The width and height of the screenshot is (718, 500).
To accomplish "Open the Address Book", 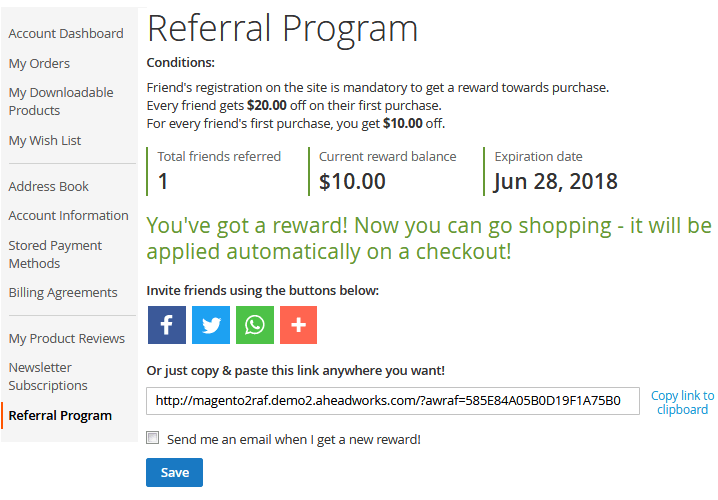I will tap(49, 186).
